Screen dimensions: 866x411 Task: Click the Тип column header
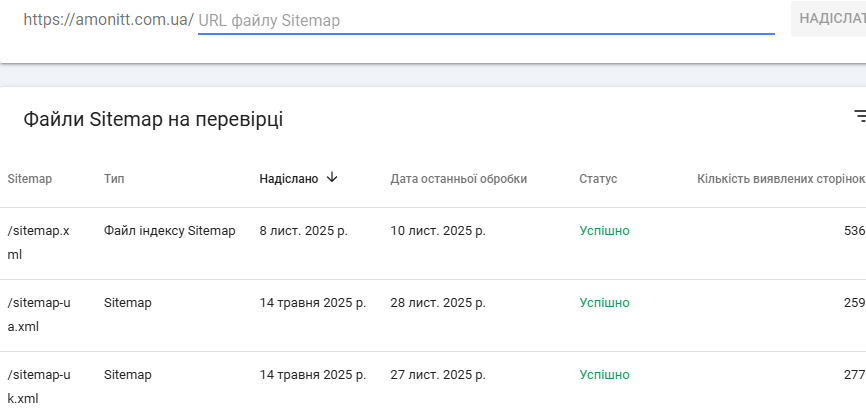pos(114,179)
